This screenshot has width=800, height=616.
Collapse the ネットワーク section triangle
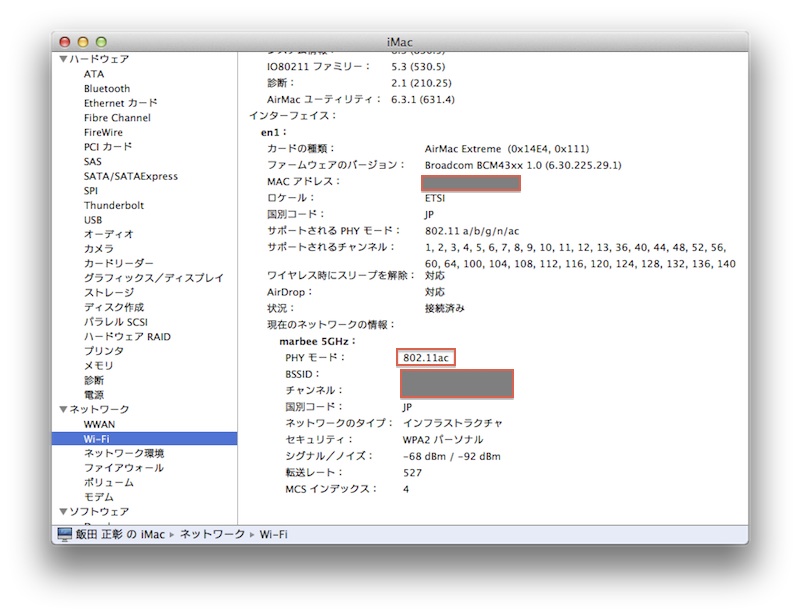point(63,409)
